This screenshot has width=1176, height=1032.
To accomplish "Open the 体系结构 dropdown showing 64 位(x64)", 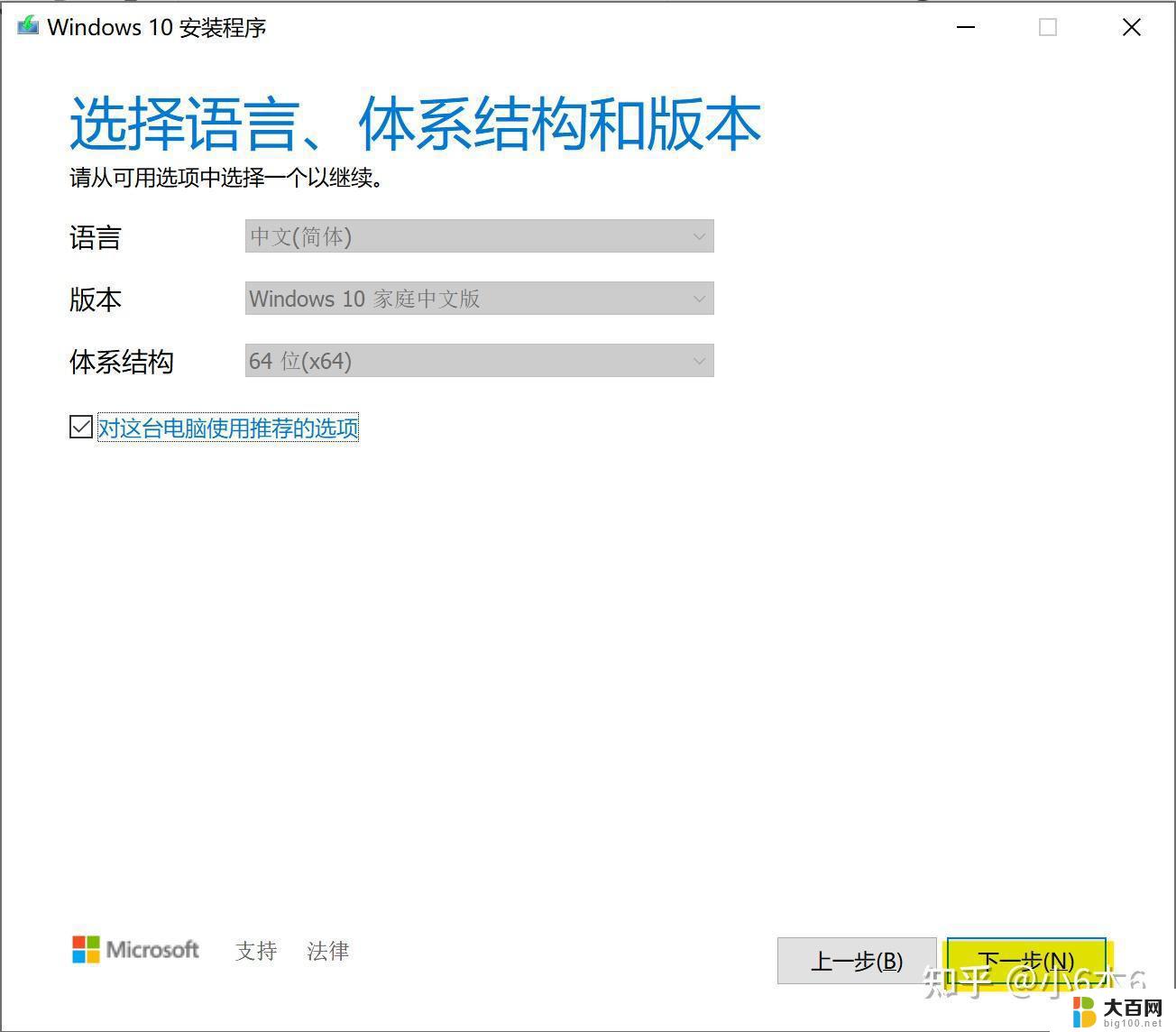I will 479,361.
